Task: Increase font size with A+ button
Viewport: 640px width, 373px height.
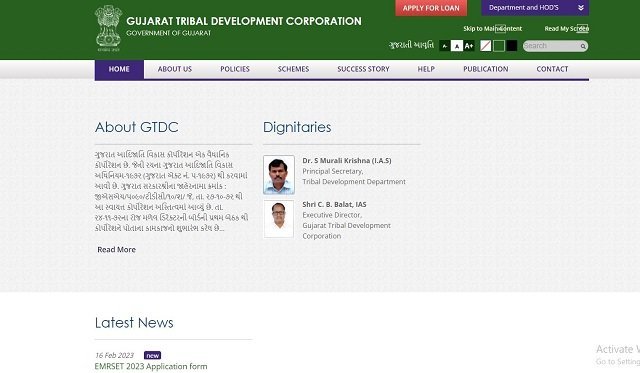Action: [469, 46]
